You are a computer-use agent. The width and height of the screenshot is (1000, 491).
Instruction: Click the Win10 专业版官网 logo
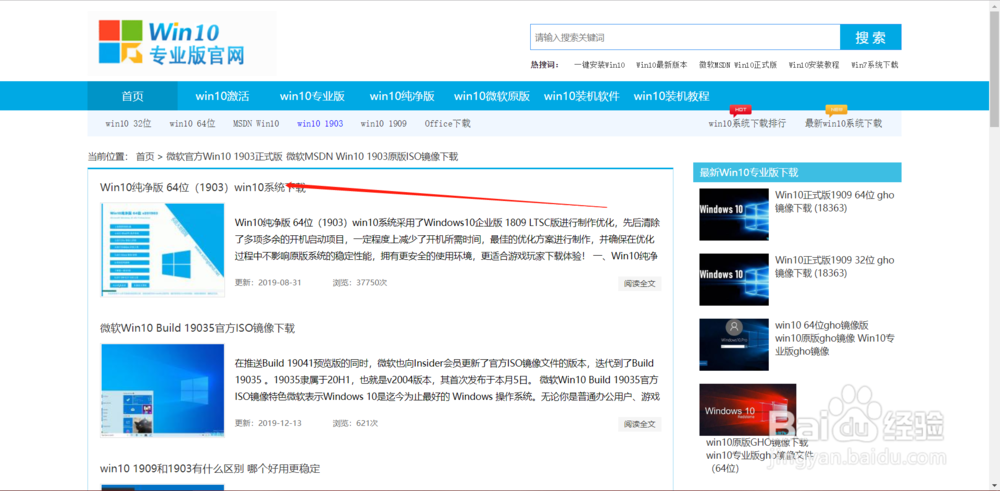172,42
